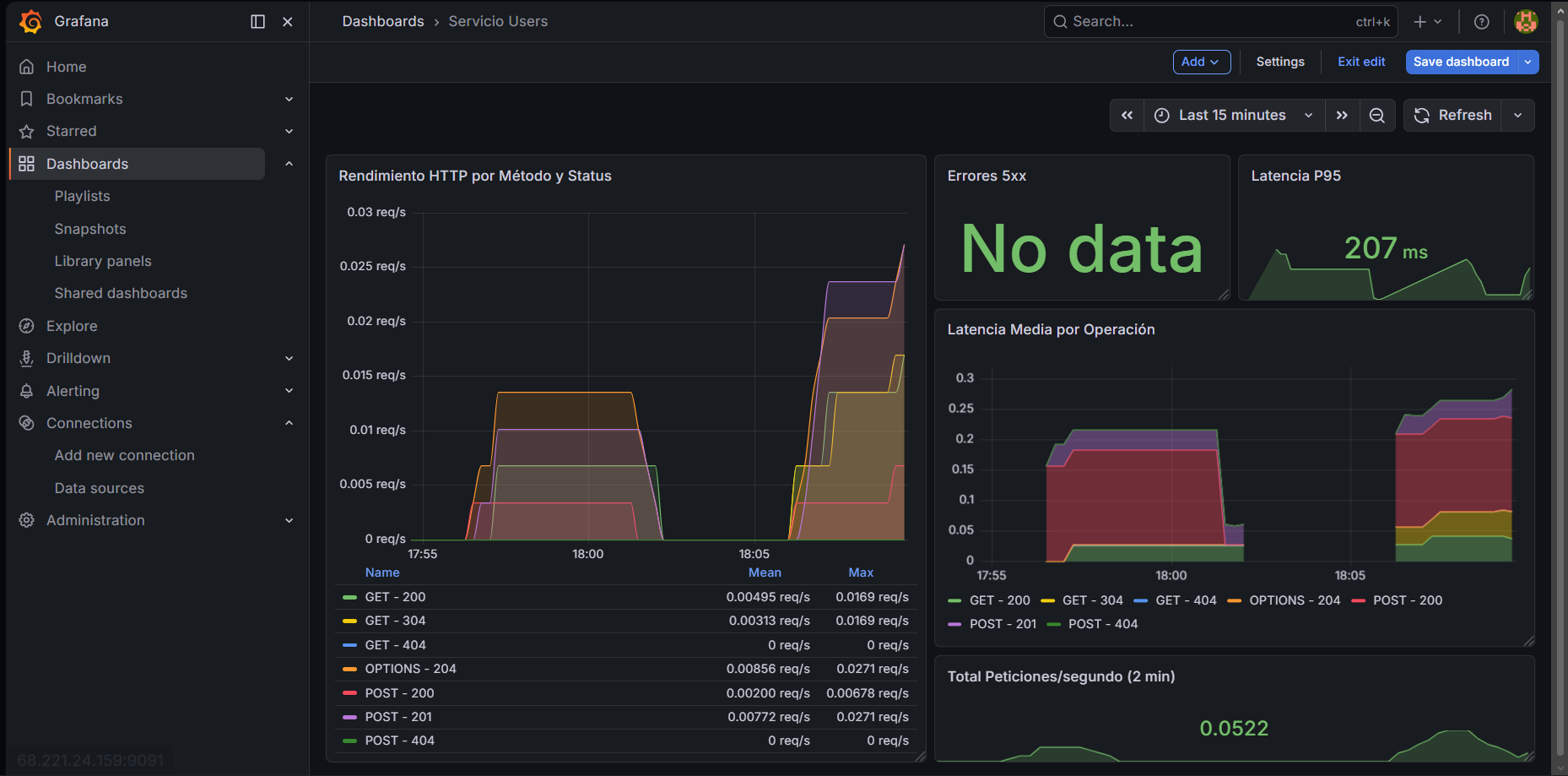
Task: Open Shared dashboards in sidebar
Action: pos(121,293)
